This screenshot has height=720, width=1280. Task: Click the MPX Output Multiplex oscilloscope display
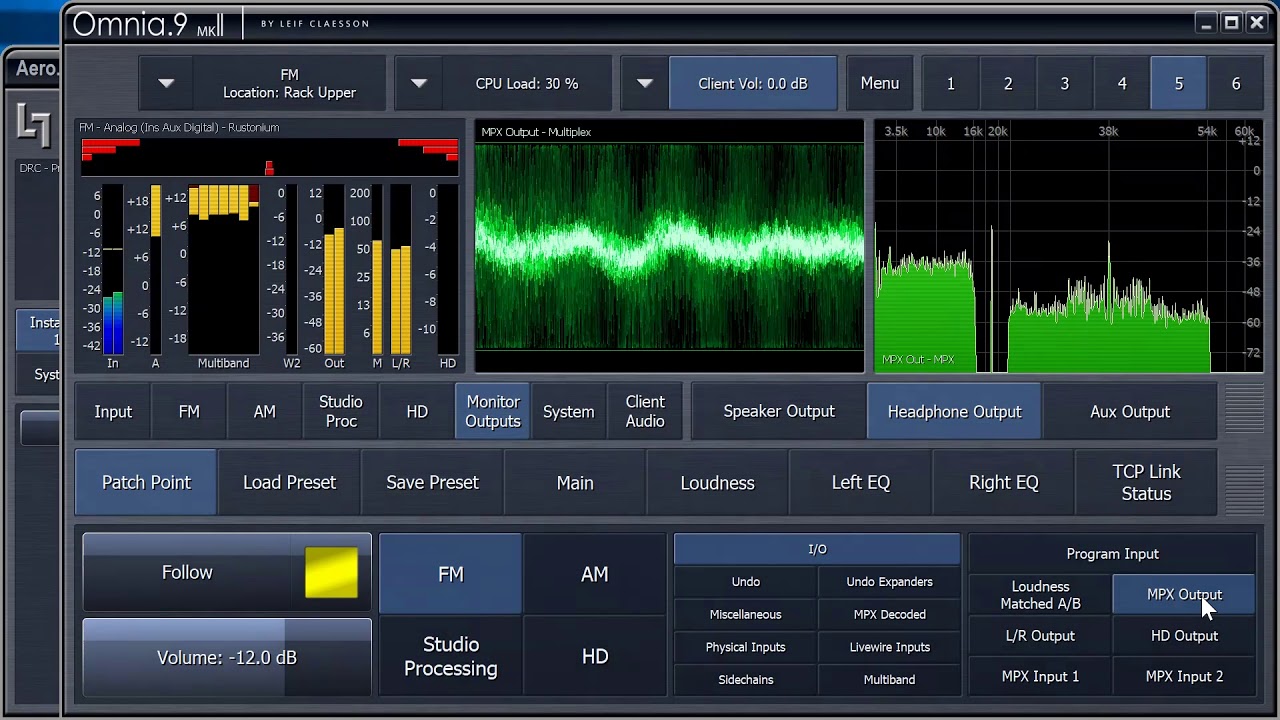[669, 246]
